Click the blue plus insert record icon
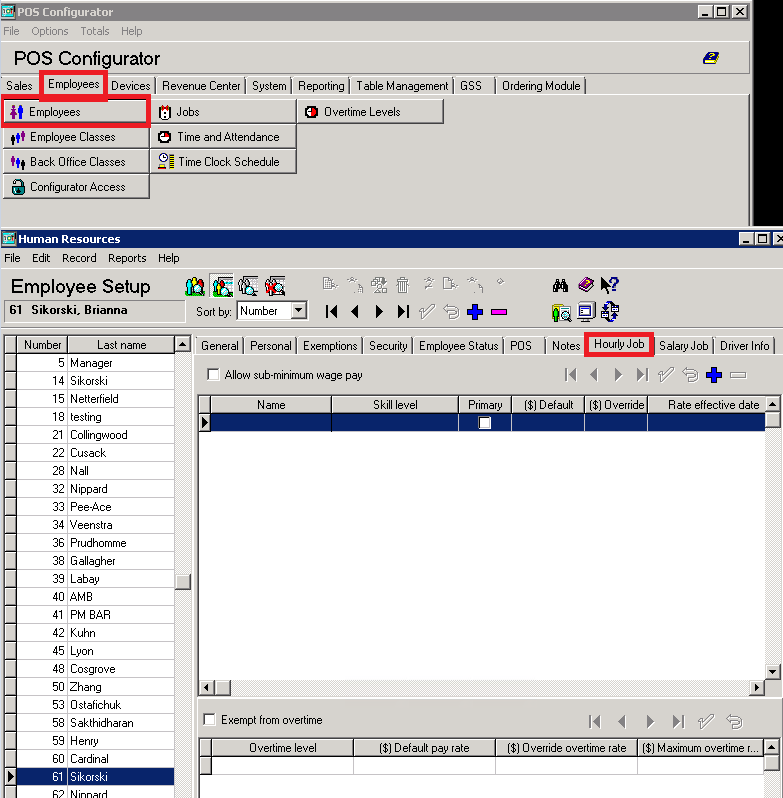Viewport: 783px width, 798px height. 475,311
